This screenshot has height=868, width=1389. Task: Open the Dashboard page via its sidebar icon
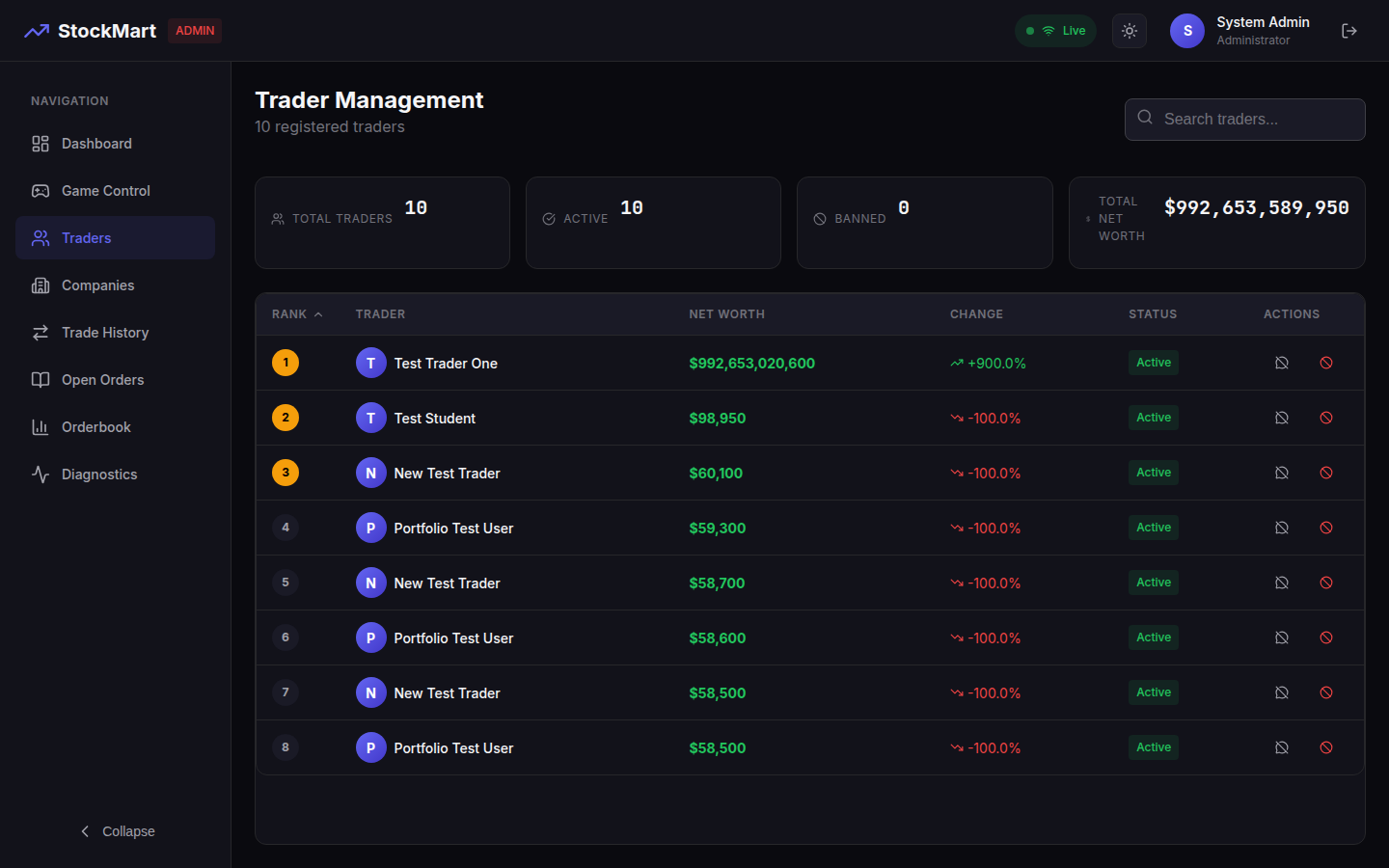pyautogui.click(x=40, y=143)
